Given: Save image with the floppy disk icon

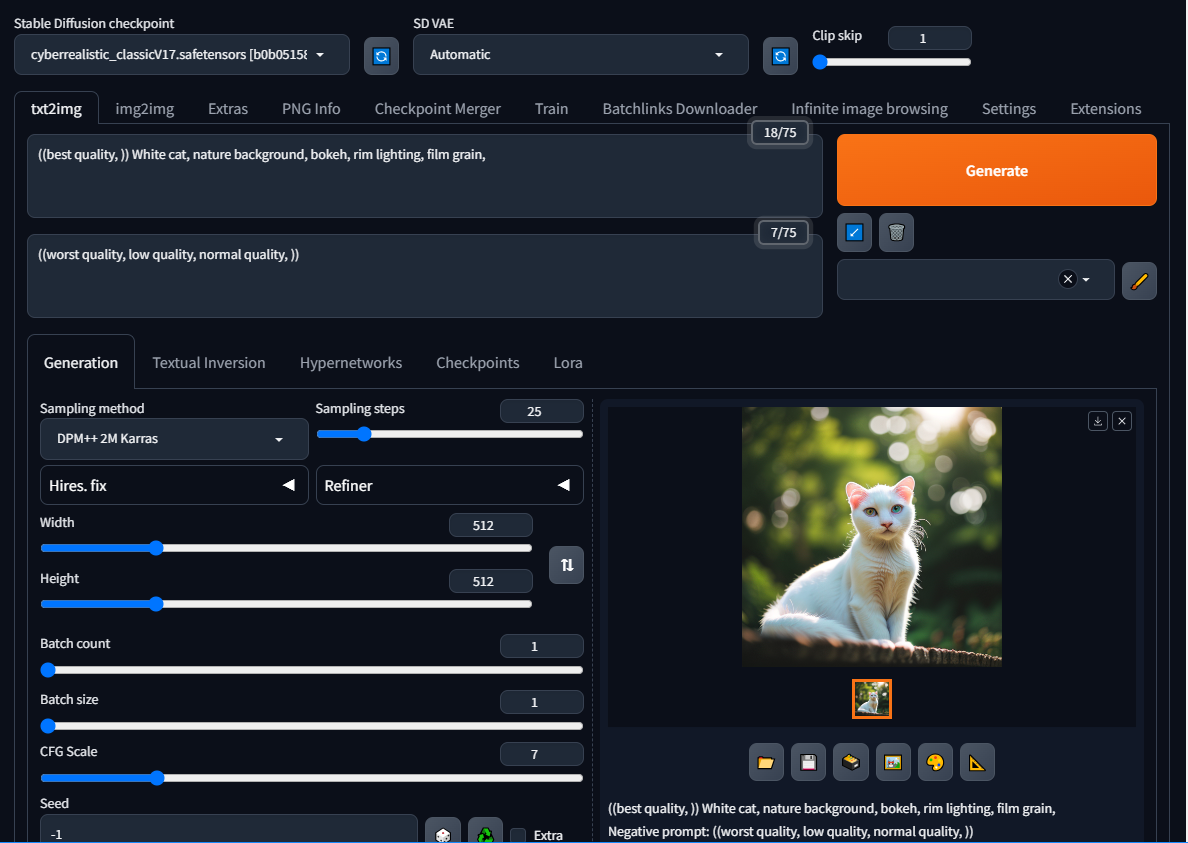Looking at the screenshot, I should (x=808, y=762).
